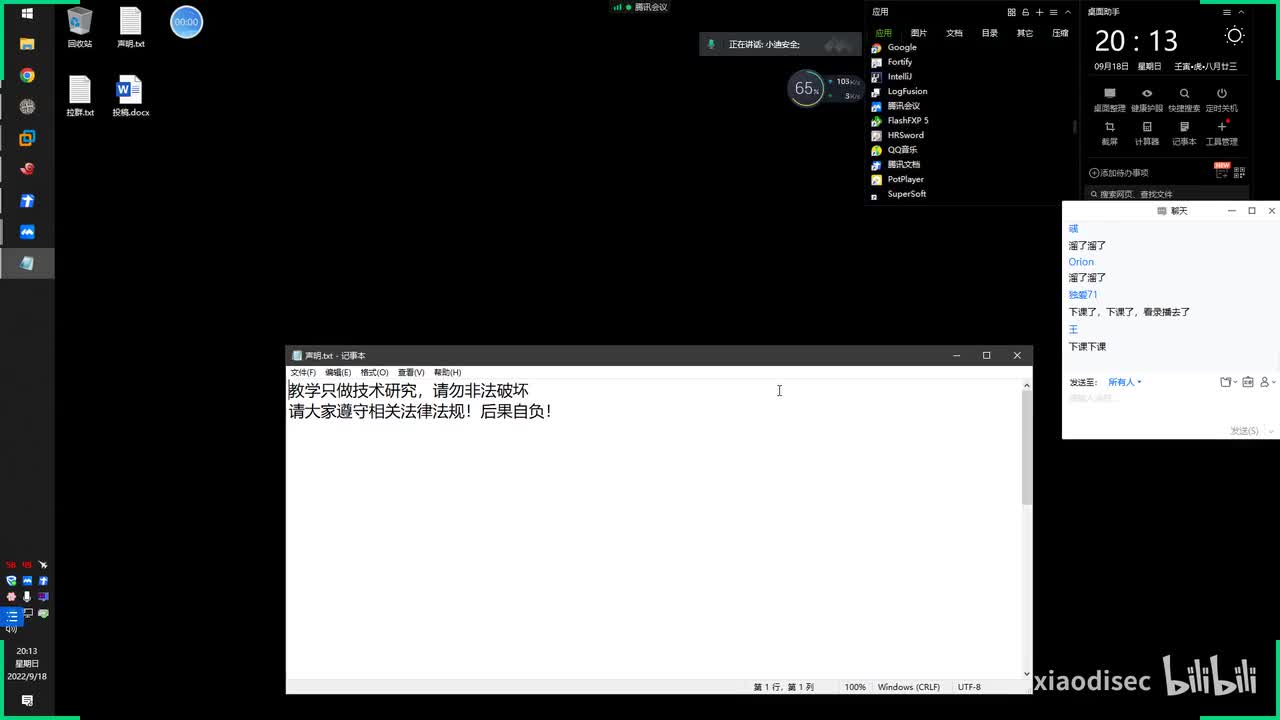Launch LogFusion from the apps list
This screenshot has height=720, width=1280.
pos(899,91)
